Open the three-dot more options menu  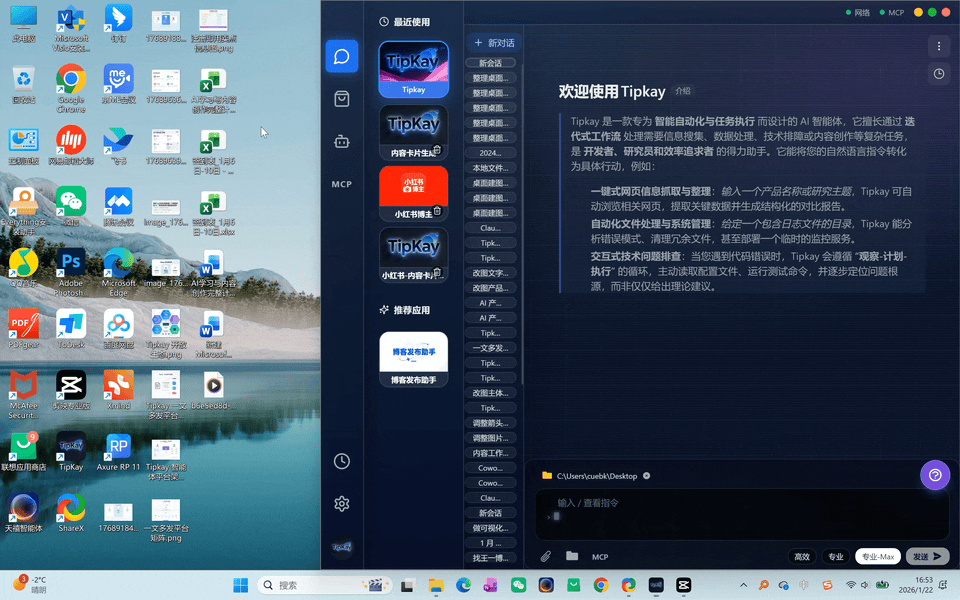(938, 46)
